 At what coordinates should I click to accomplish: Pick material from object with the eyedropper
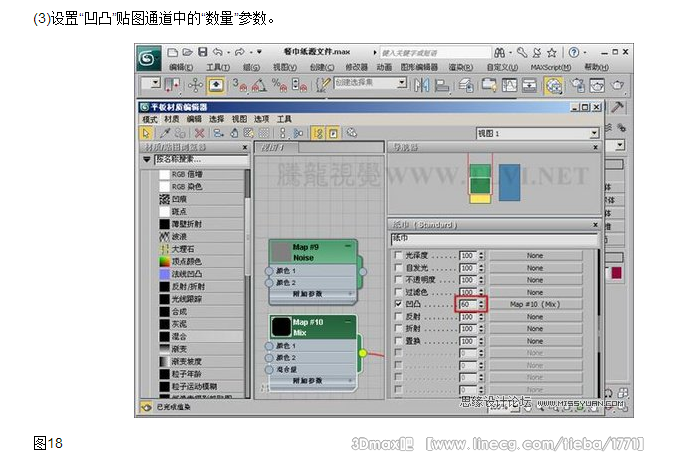coord(165,133)
